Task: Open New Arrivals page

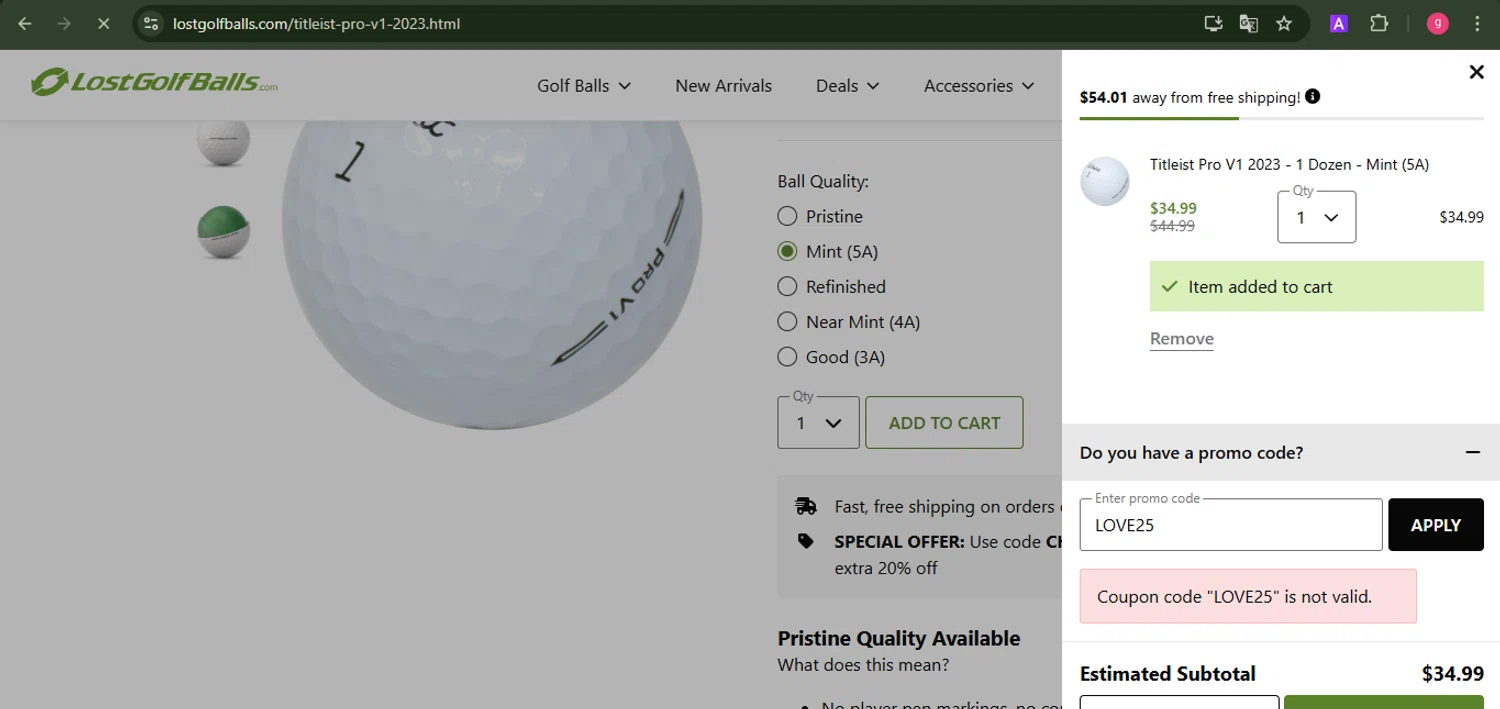Action: [x=723, y=85]
